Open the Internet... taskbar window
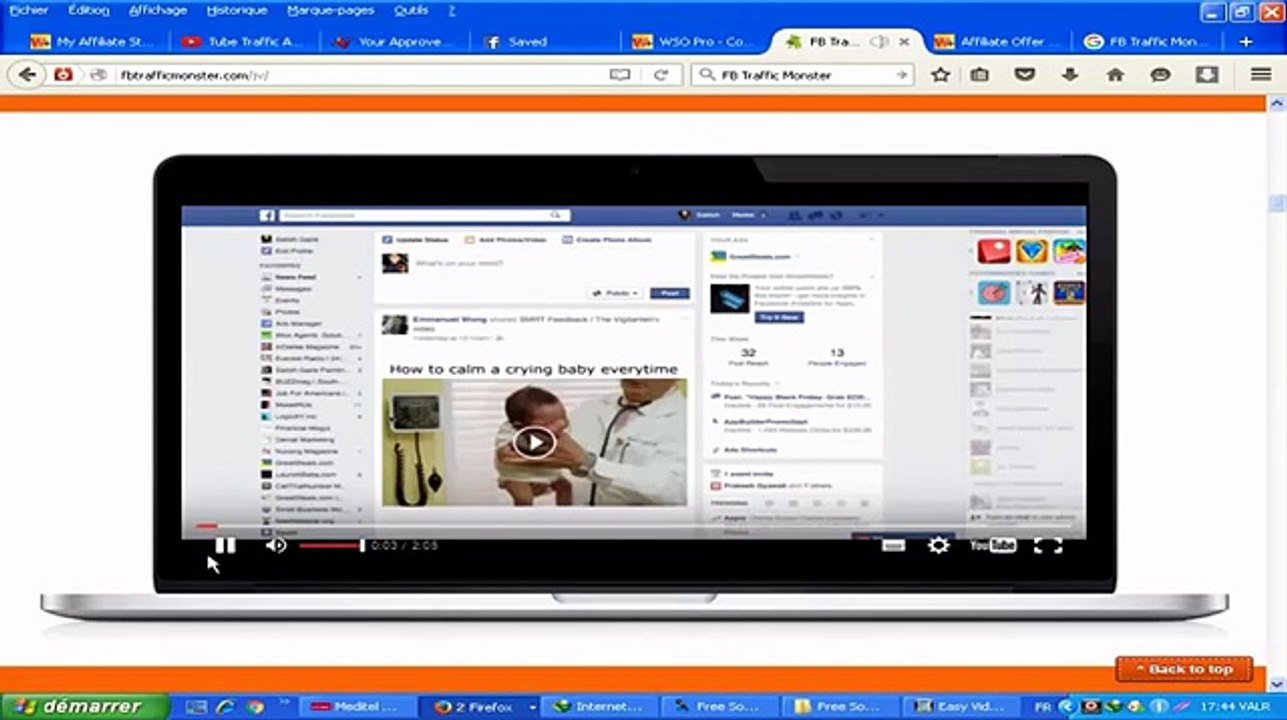The width and height of the screenshot is (1287, 720). pyautogui.click(x=601, y=706)
